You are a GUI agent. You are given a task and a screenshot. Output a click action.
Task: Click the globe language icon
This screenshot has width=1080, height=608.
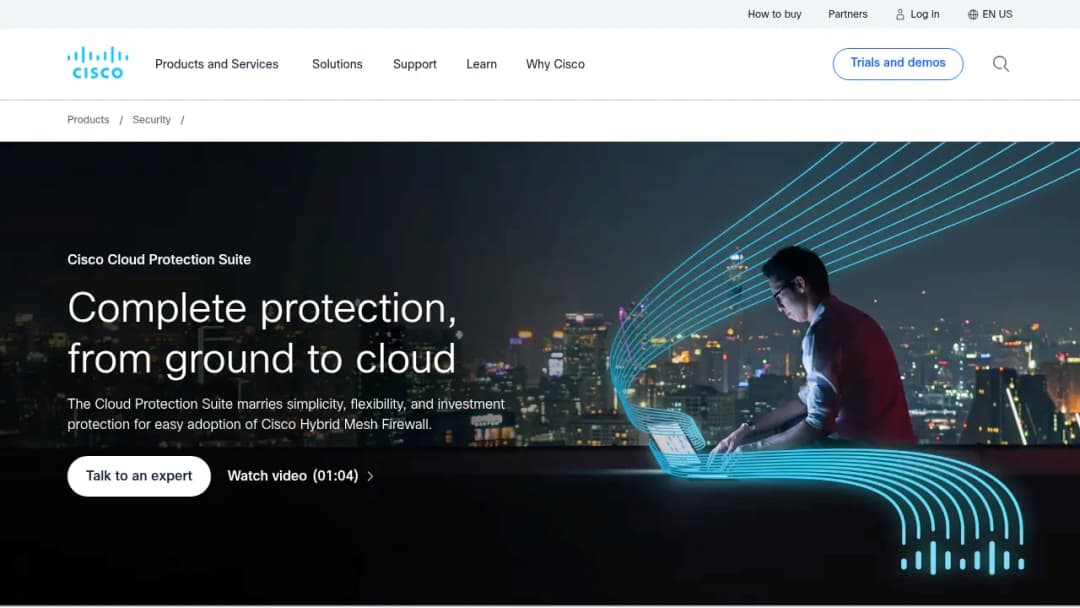[x=973, y=14]
